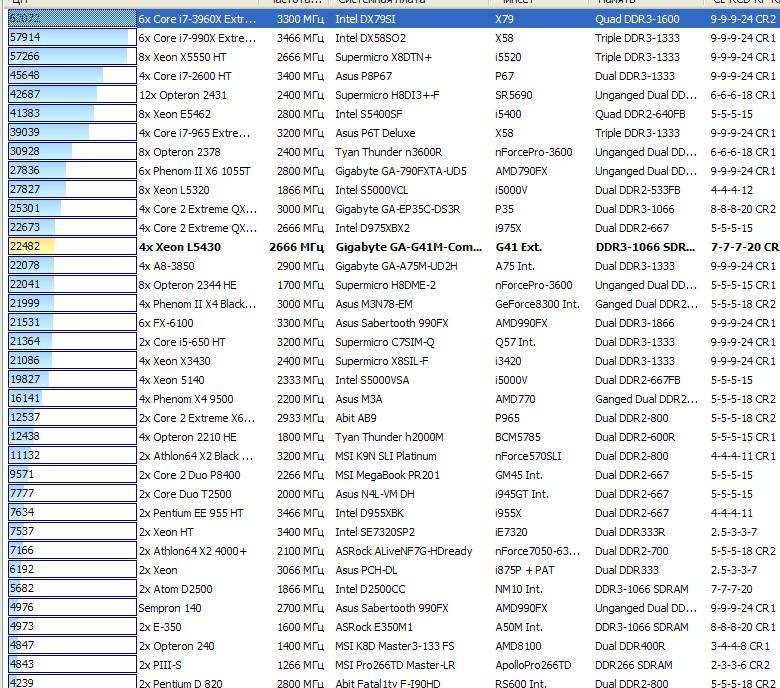Click the 57914 score bar

[72, 38]
